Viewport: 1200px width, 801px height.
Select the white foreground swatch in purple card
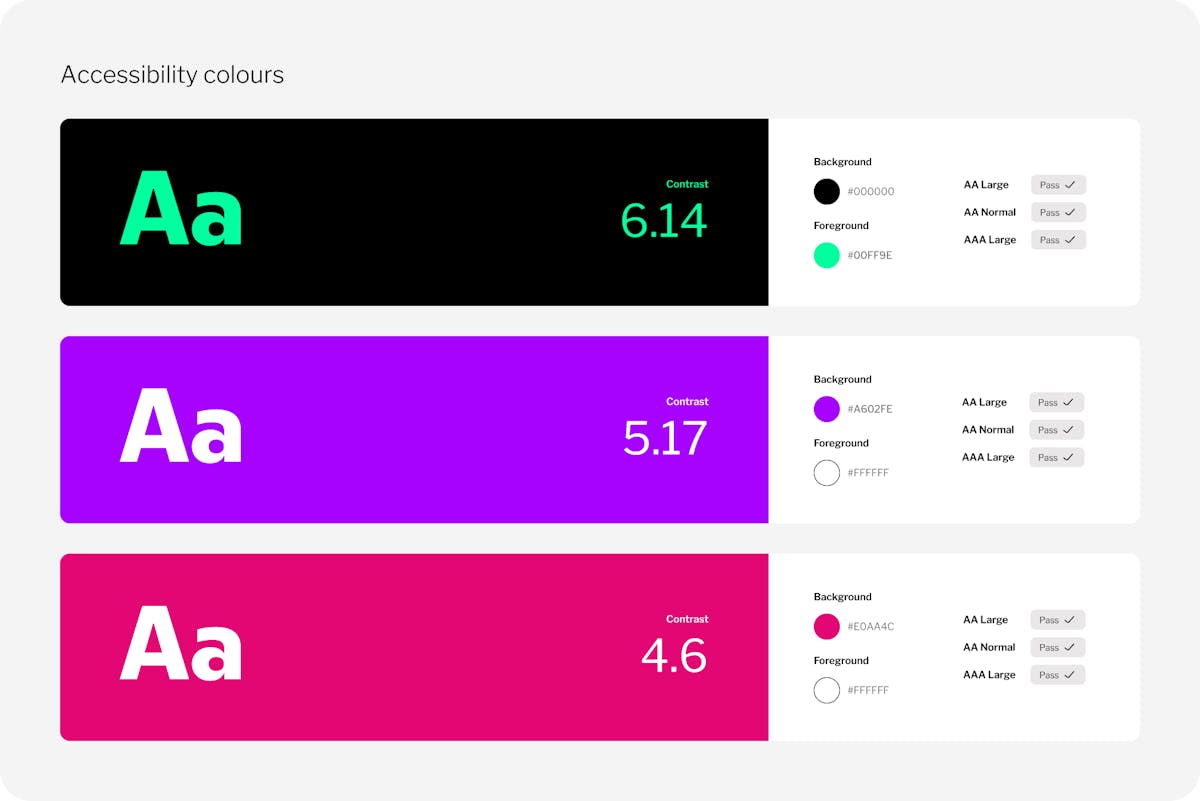pyautogui.click(x=827, y=473)
